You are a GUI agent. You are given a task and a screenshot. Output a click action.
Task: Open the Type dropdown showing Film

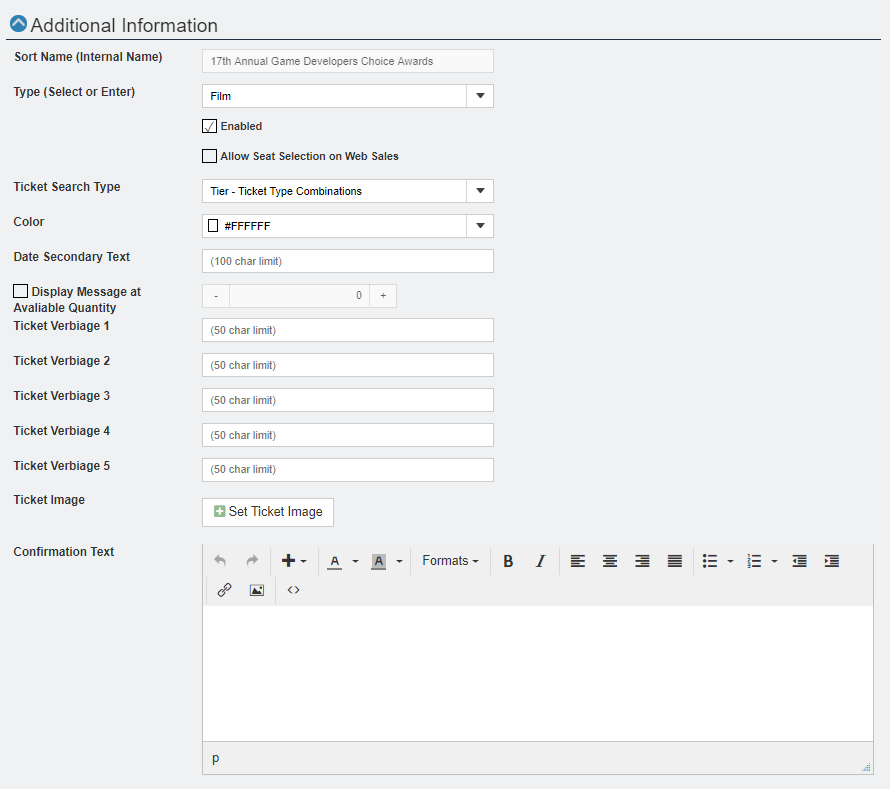[479, 95]
